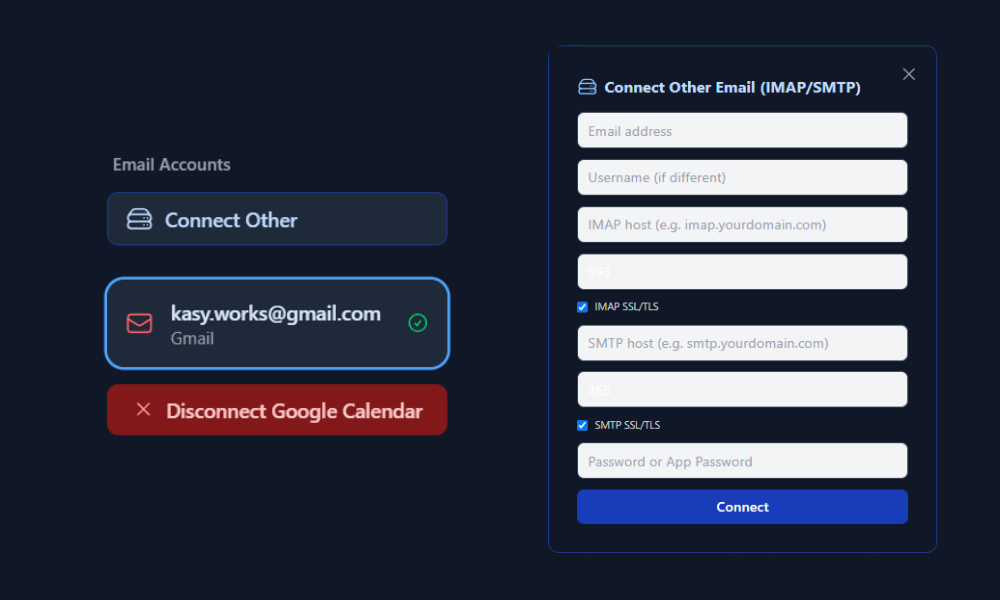Click the green checkmark status icon
The image size is (1000, 600).
418,323
